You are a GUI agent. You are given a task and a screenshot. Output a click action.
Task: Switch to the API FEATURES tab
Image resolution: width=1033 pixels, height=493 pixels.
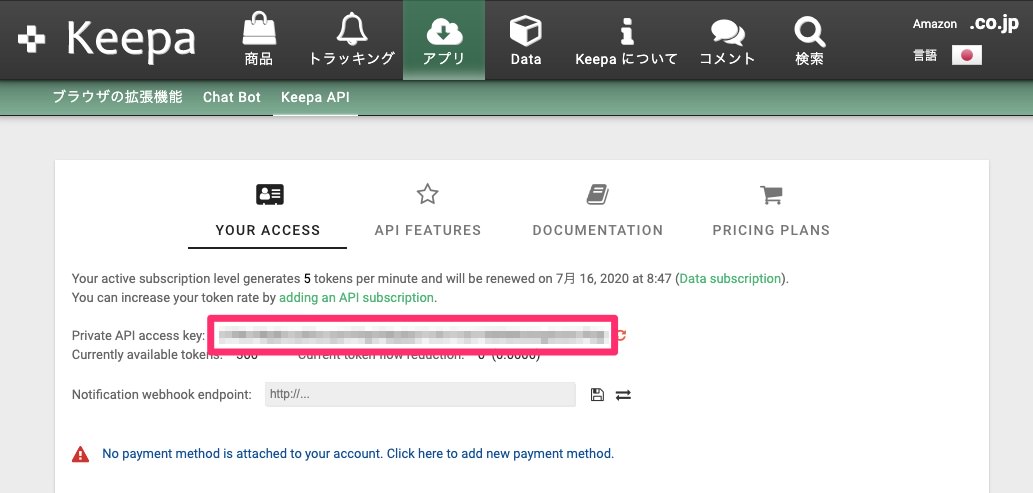[x=428, y=211]
